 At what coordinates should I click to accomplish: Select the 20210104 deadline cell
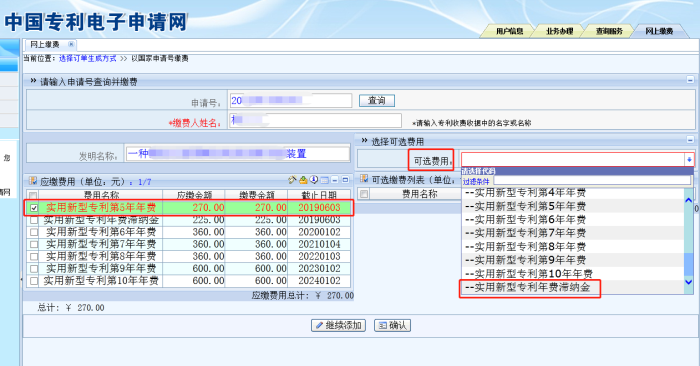319,244
